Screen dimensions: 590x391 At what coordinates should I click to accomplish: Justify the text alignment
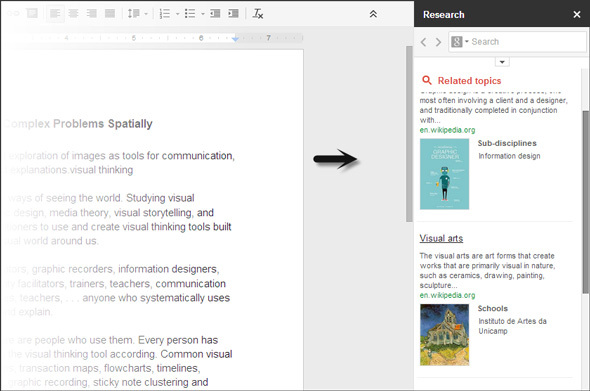[110, 14]
